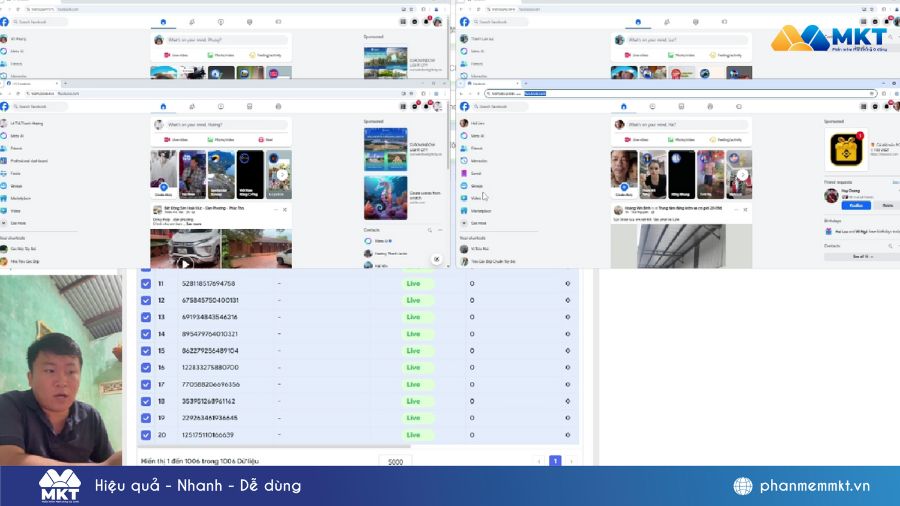This screenshot has width=900, height=506.
Task: Click "What's on your mind" box bottom-right window
Action: click(685, 125)
